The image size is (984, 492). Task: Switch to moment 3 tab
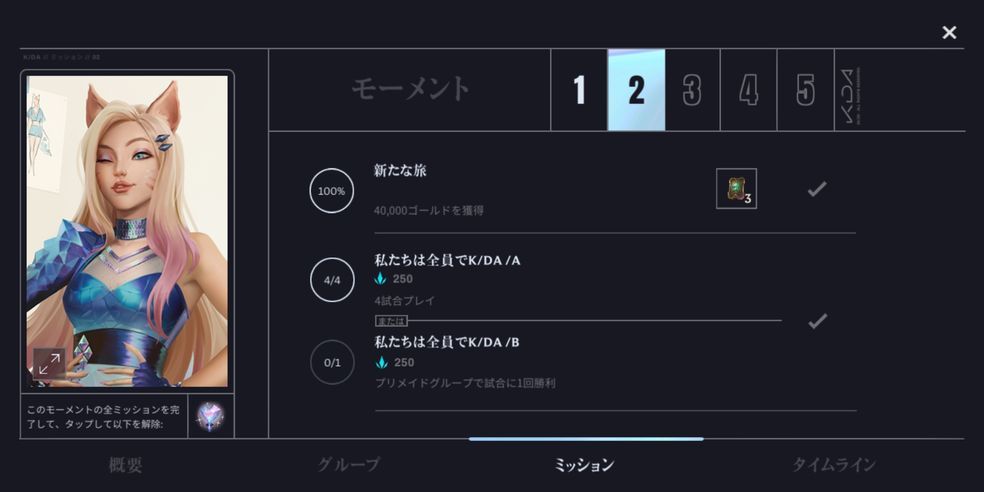(x=692, y=90)
